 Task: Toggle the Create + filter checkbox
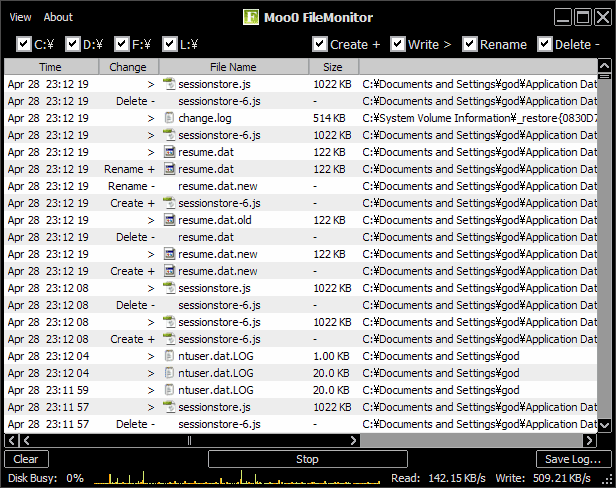(320, 44)
